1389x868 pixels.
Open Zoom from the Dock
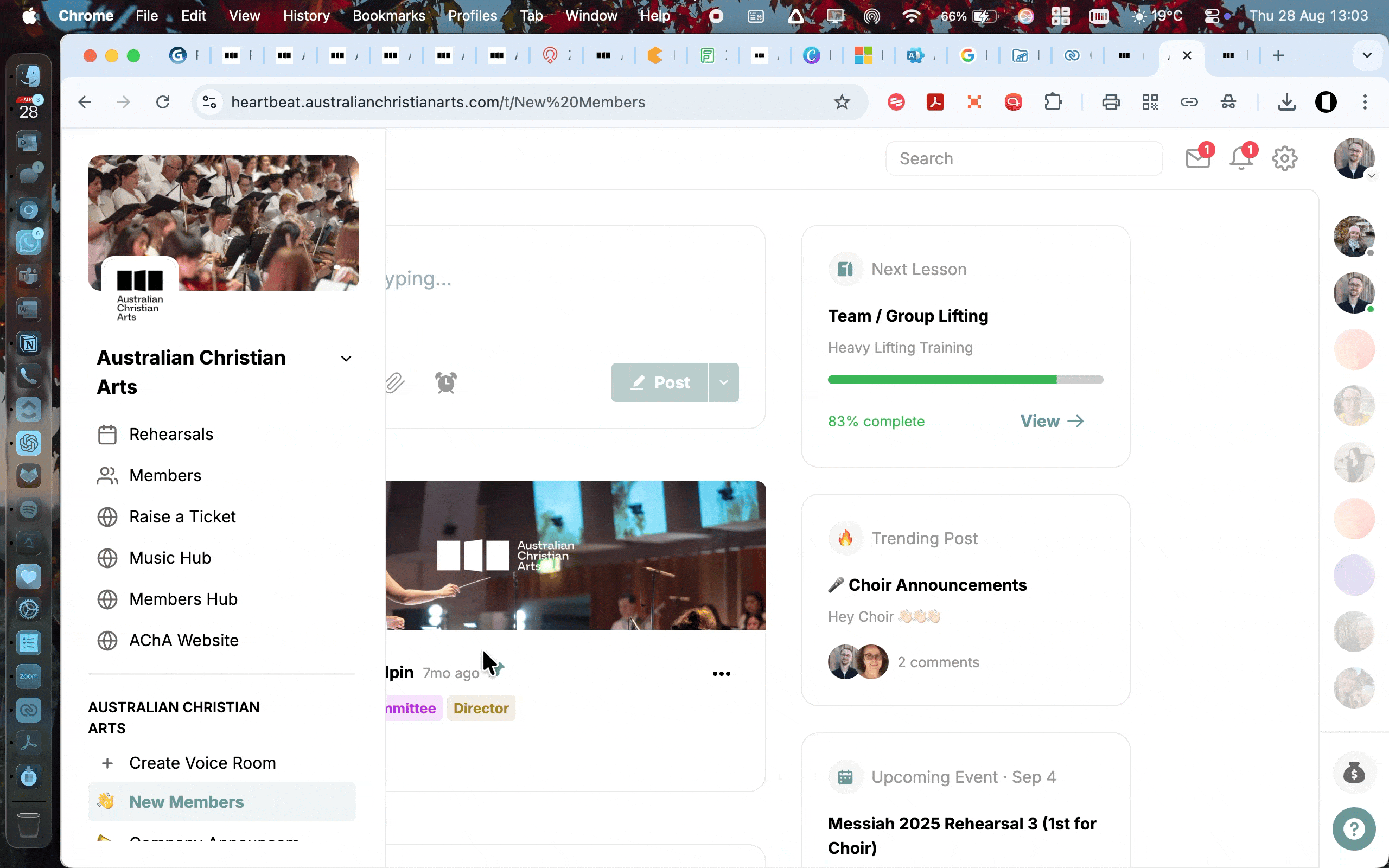click(x=28, y=676)
